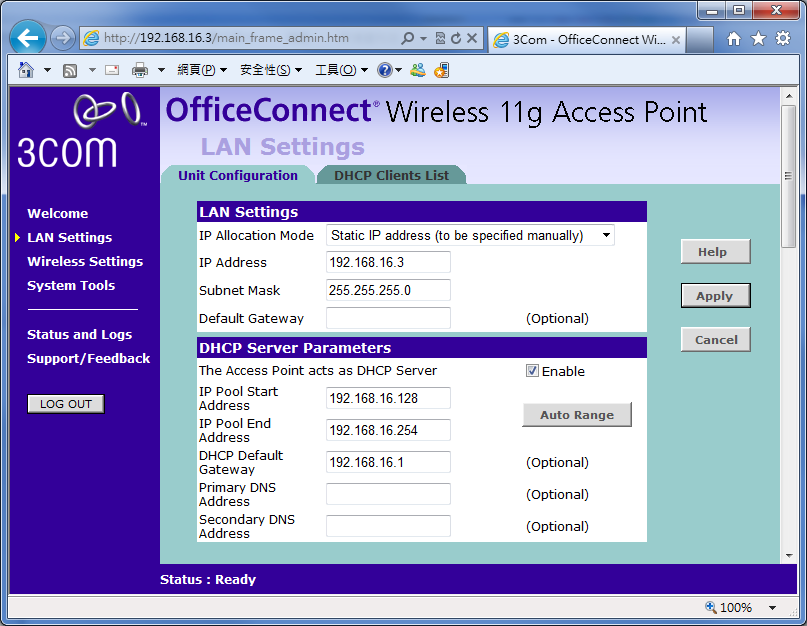Expand the Print dropdown arrow
This screenshot has width=807, height=626.
click(x=161, y=69)
